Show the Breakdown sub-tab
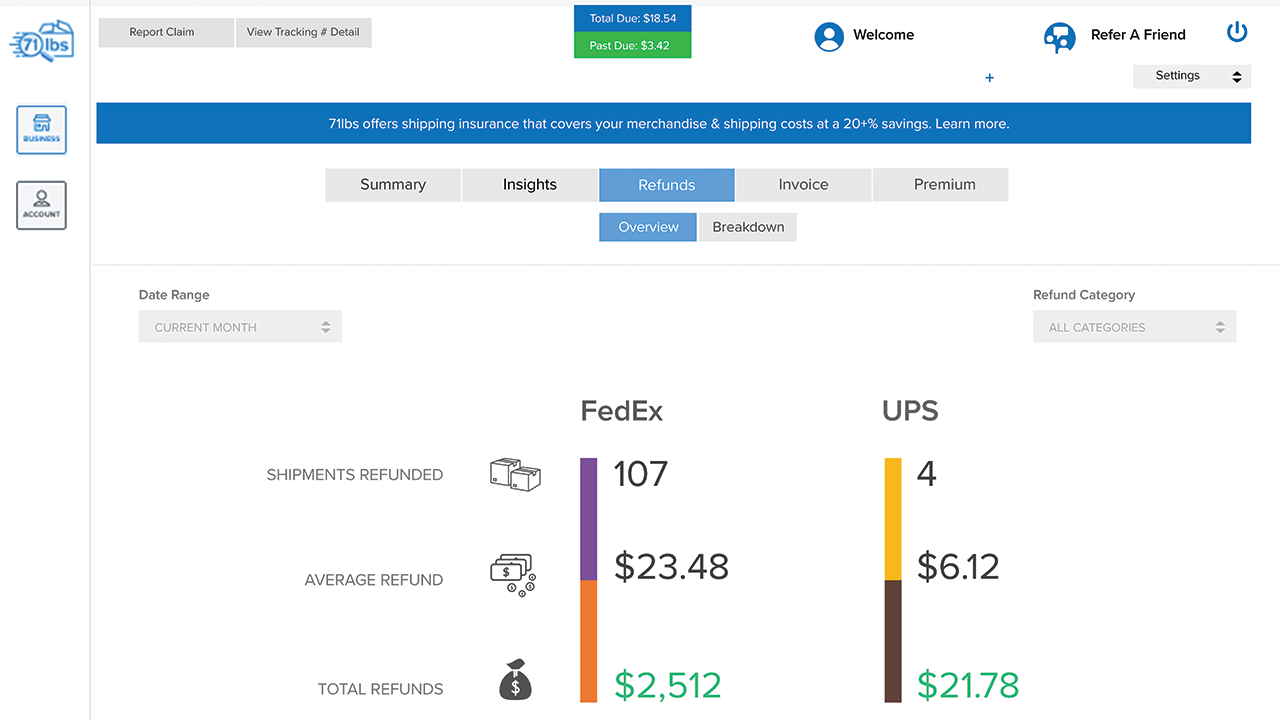 click(748, 227)
